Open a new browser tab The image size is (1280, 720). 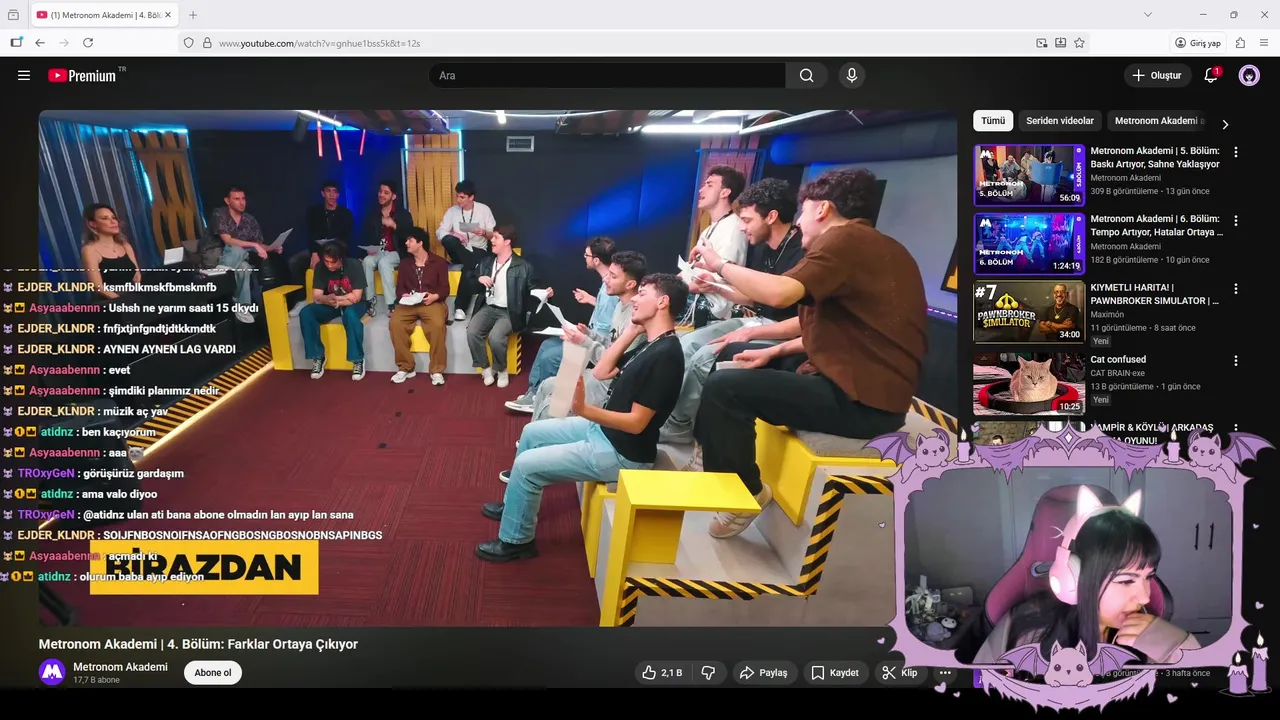coord(193,15)
